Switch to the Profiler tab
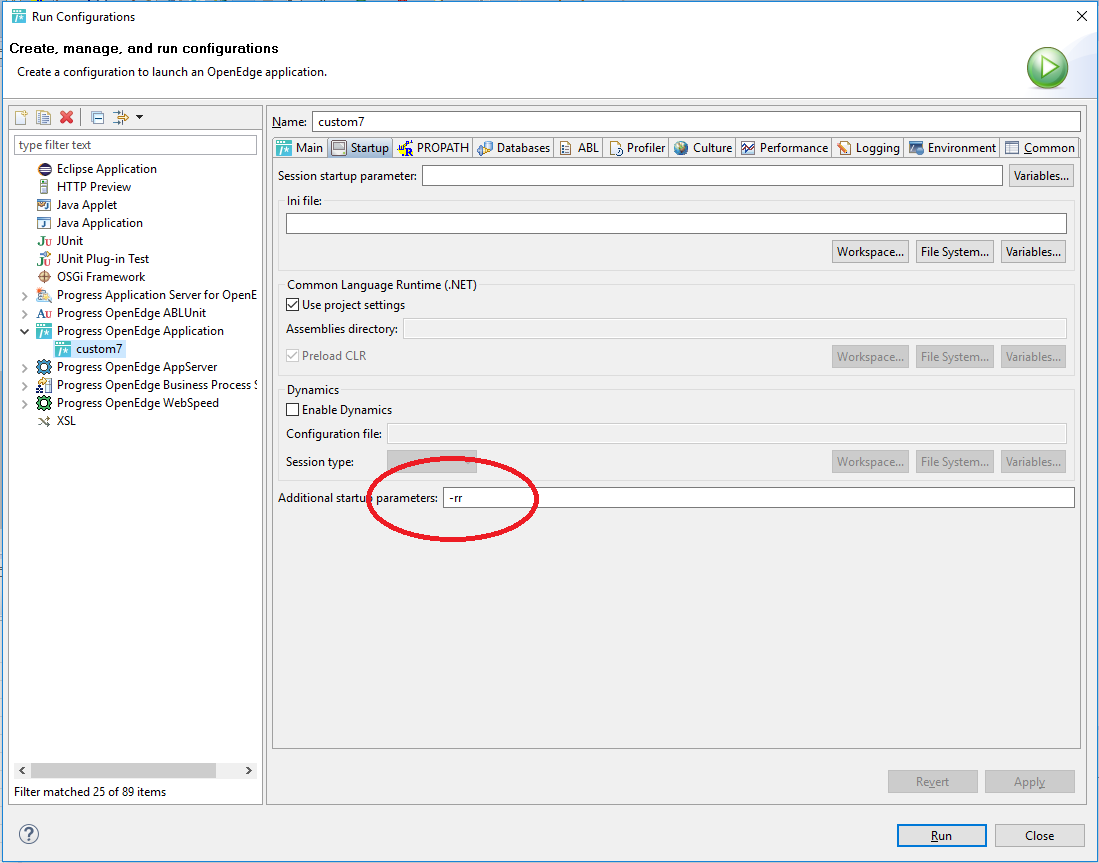 pyautogui.click(x=638, y=148)
